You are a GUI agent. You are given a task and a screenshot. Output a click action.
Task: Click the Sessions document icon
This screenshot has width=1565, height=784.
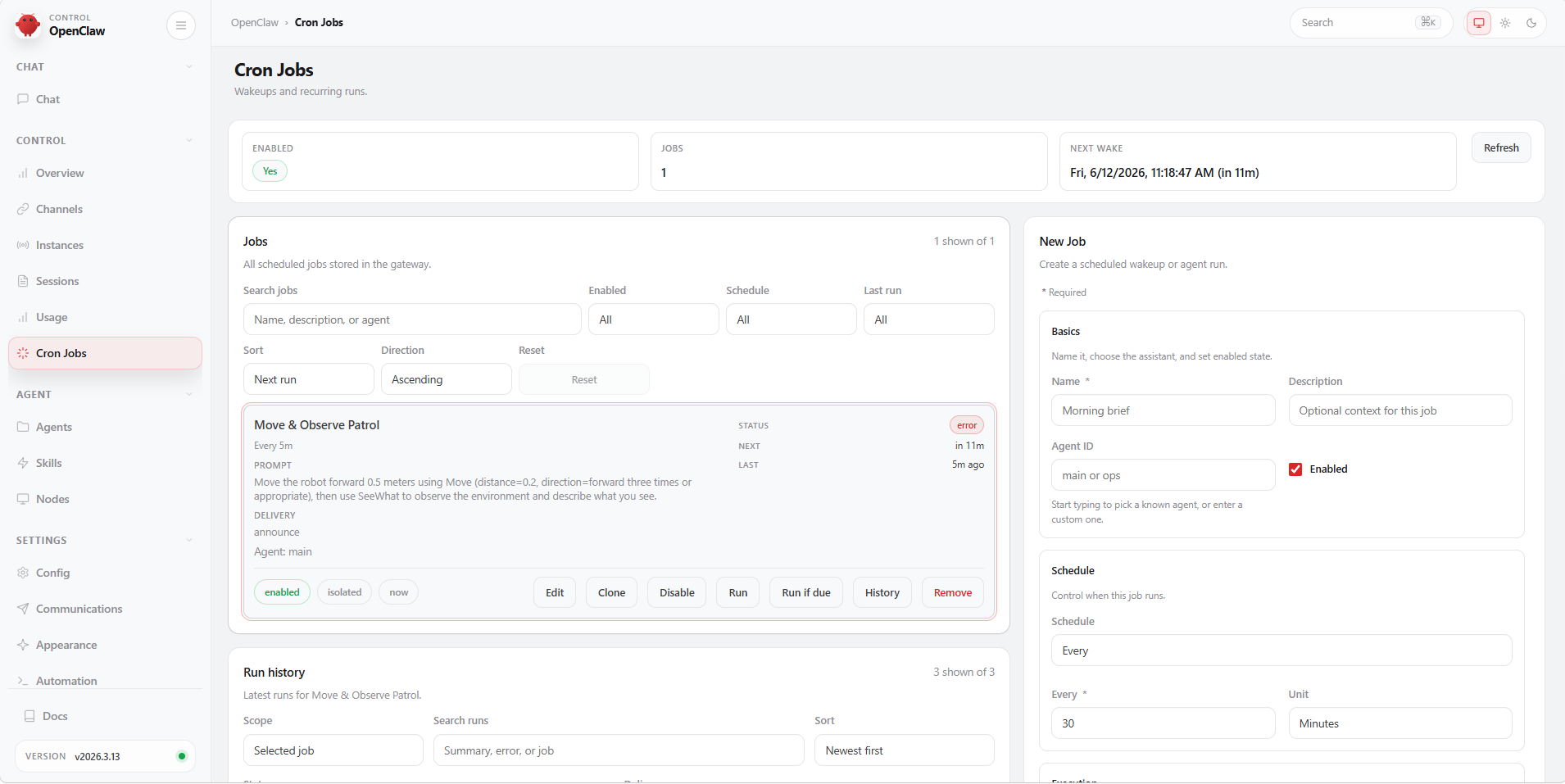23,281
